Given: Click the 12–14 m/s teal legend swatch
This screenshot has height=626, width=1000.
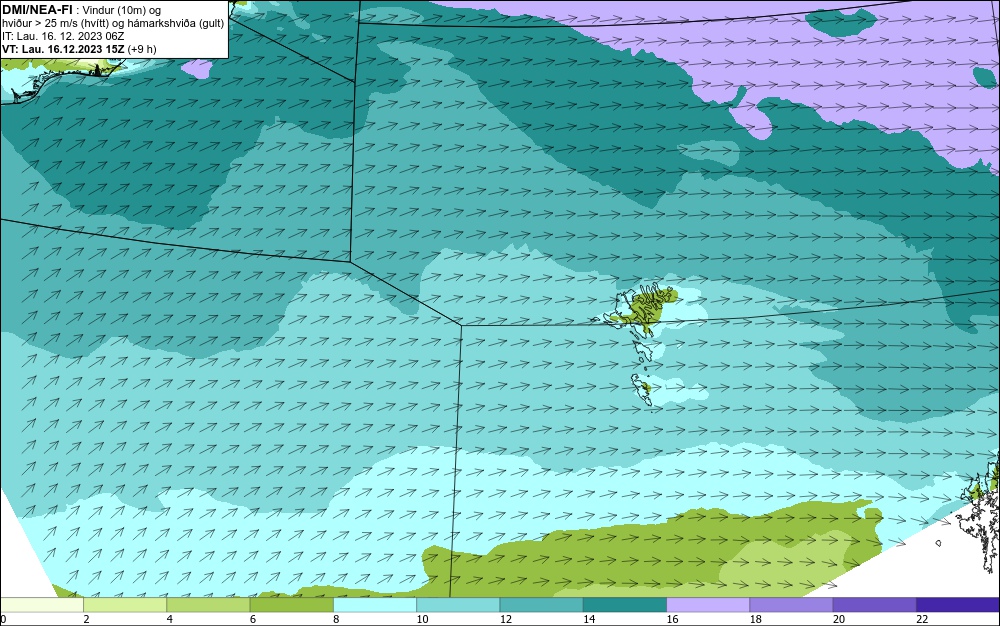Looking at the screenshot, I should pos(541,604).
